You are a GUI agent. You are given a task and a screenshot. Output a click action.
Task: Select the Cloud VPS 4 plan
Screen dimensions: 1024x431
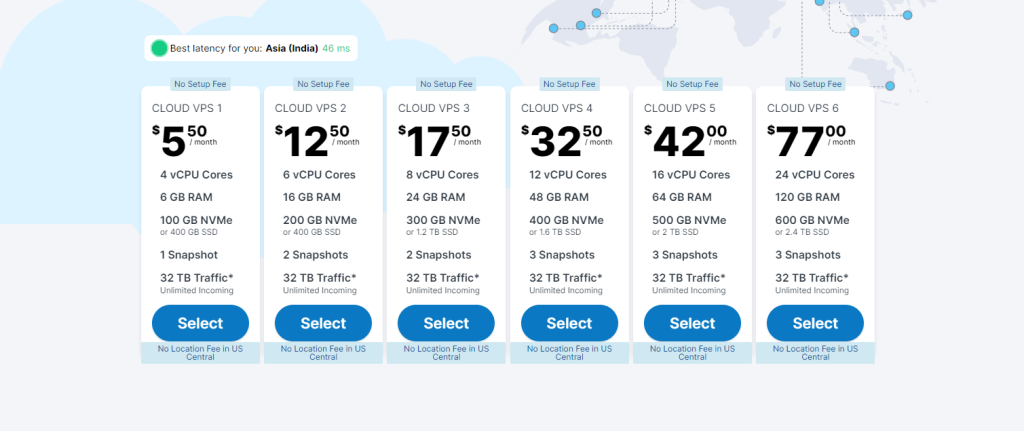tap(569, 323)
